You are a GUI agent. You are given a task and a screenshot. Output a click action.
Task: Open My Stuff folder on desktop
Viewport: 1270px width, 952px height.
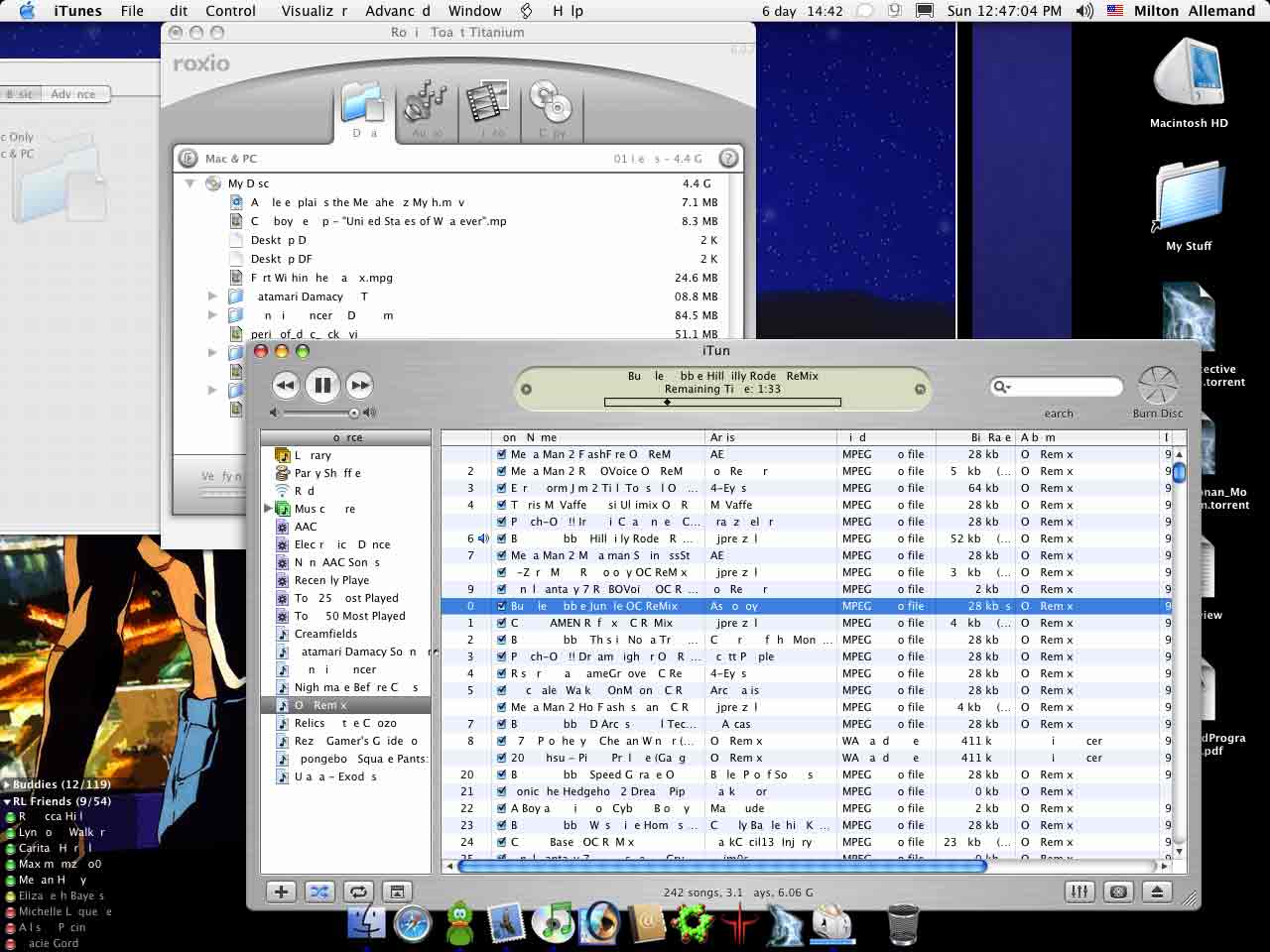pos(1189,205)
